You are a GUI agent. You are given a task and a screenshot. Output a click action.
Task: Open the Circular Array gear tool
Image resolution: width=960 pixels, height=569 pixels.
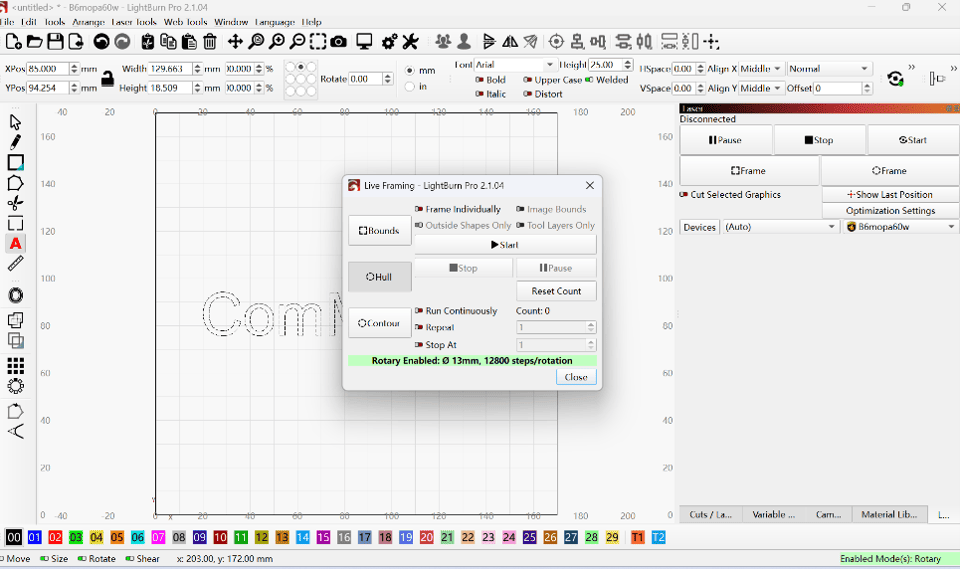[x=15, y=386]
